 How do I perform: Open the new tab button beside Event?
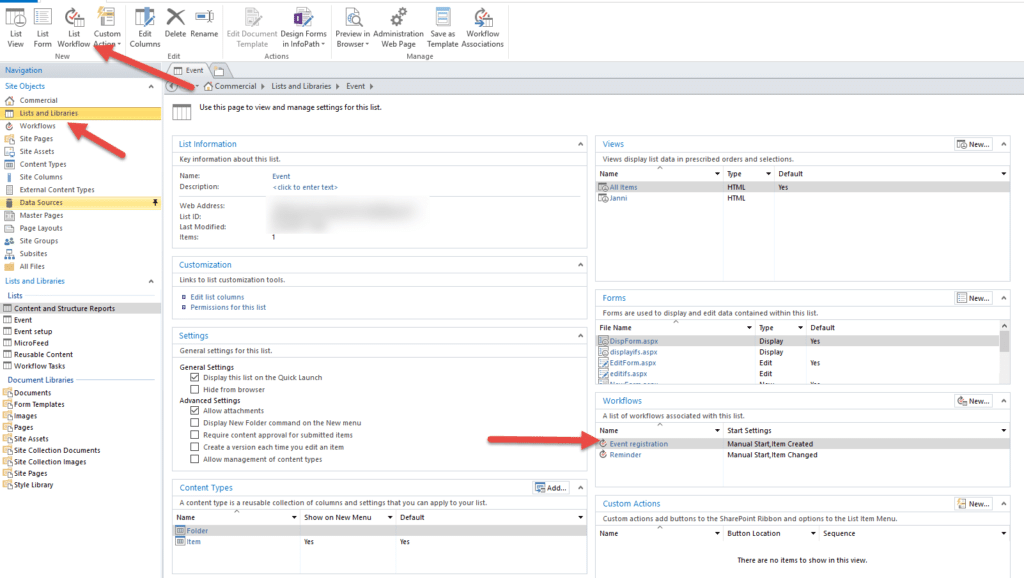[x=219, y=71]
